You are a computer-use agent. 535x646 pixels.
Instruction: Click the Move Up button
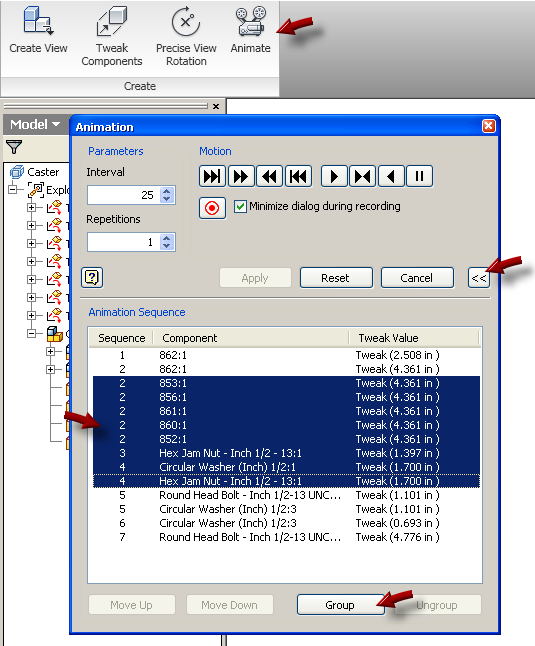coord(132,605)
